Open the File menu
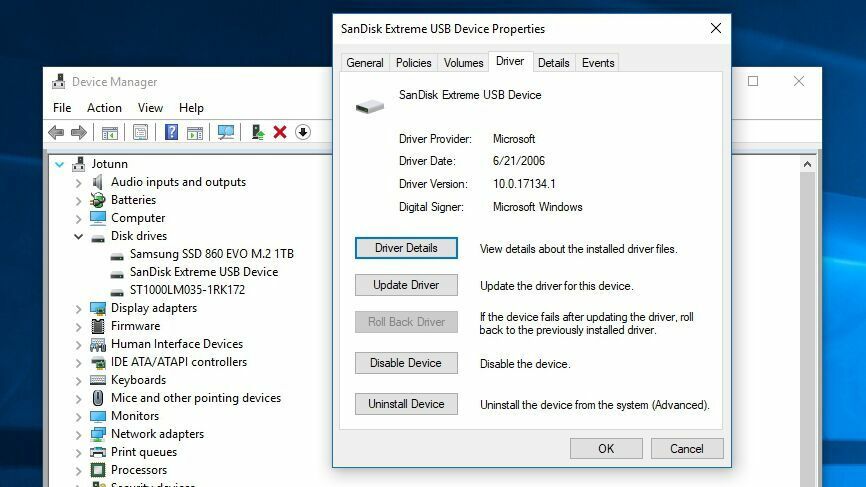This screenshot has width=866, height=487. 62,108
